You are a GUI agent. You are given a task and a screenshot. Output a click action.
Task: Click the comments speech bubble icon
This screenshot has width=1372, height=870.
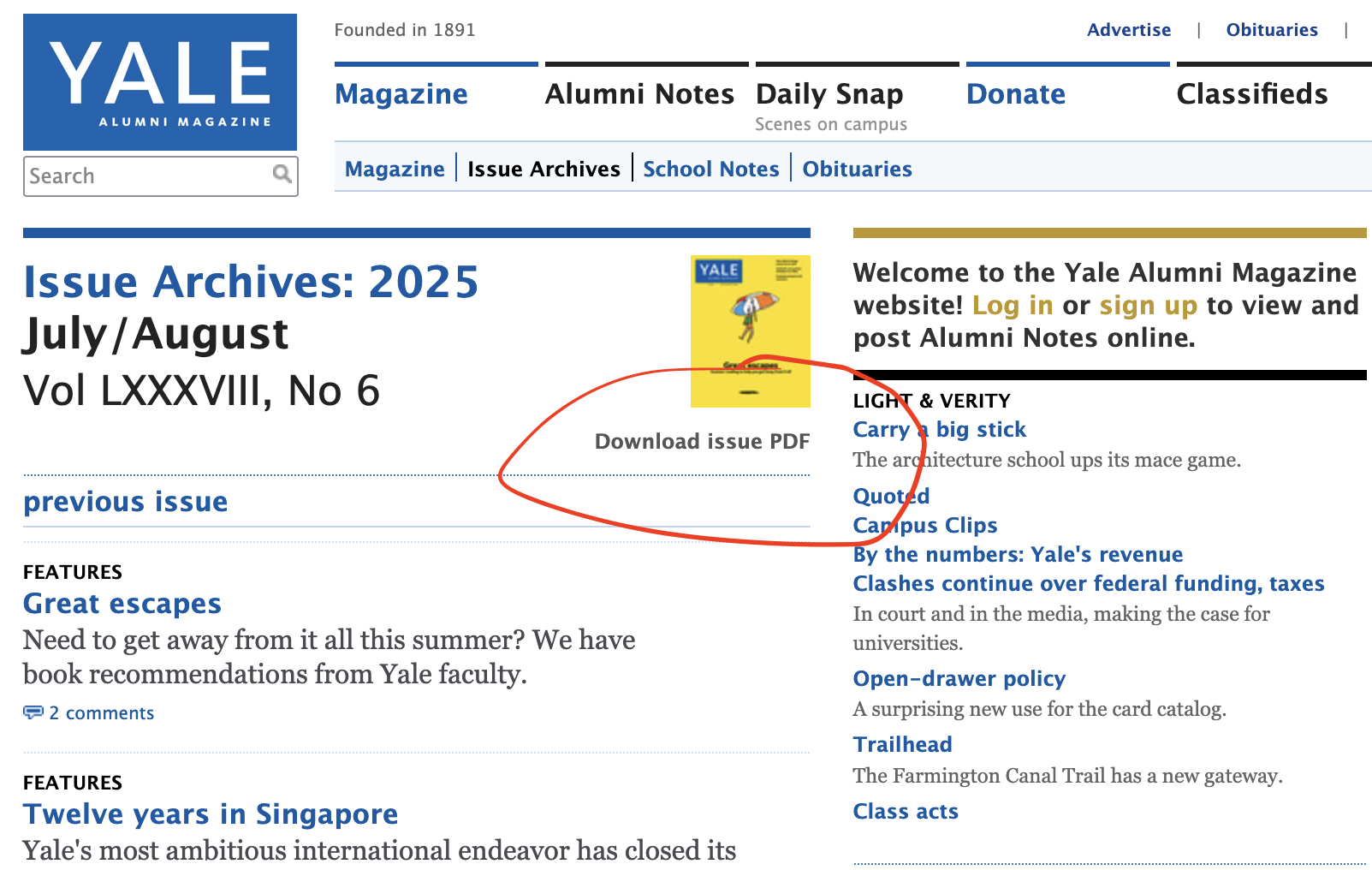point(33,712)
